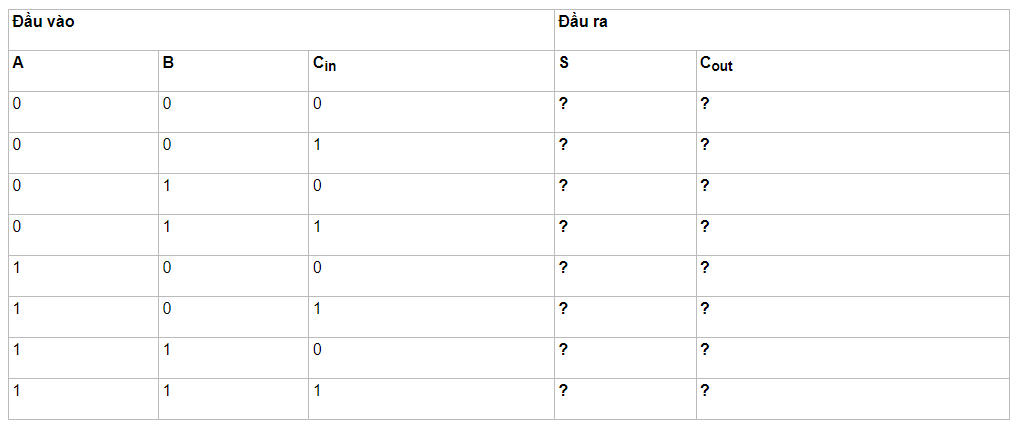Image resolution: width=1015 pixels, height=426 pixels.
Task: Click the B value 1 in row 0 1 0
Action: 166,186
